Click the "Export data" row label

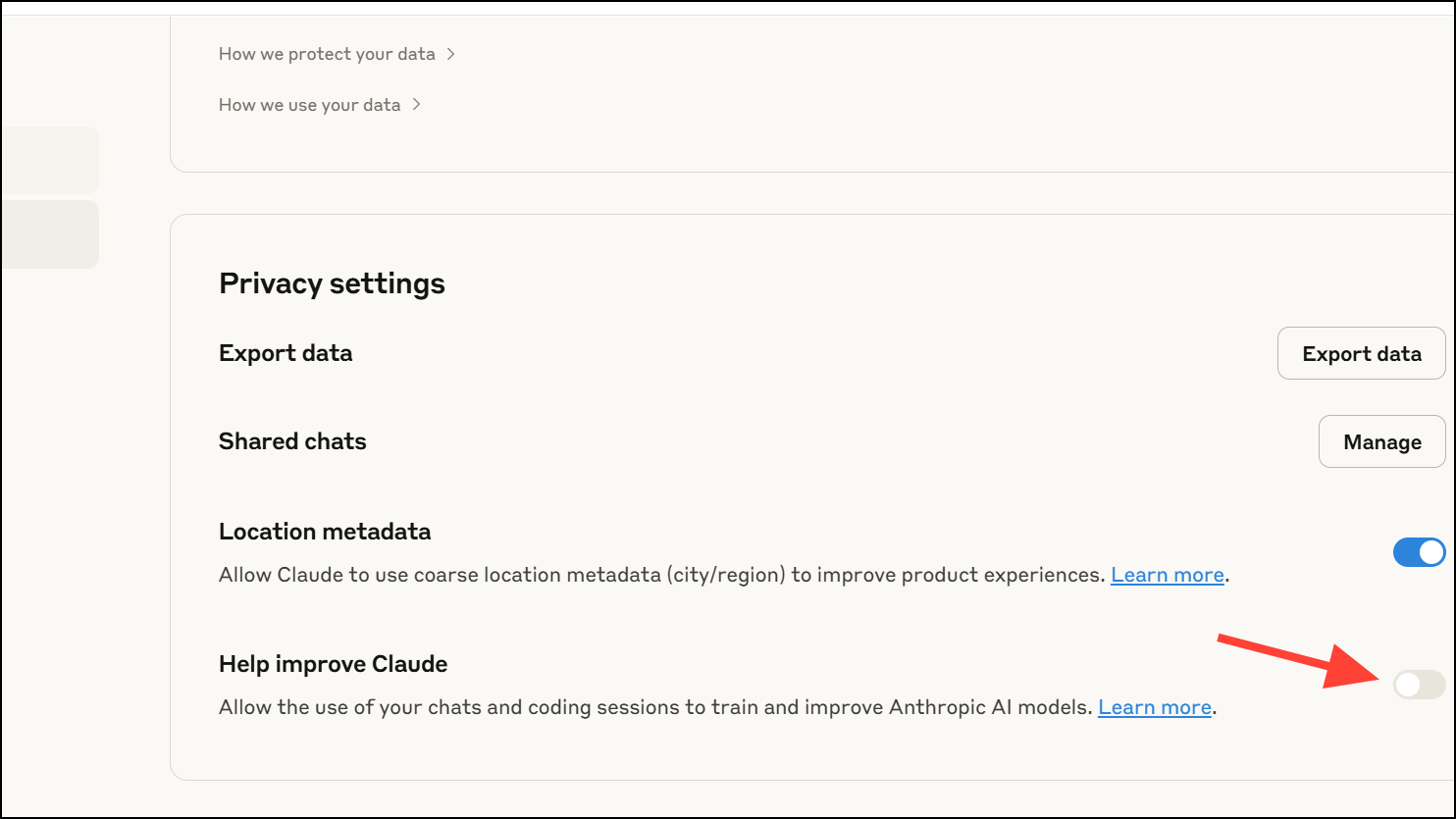tap(286, 353)
